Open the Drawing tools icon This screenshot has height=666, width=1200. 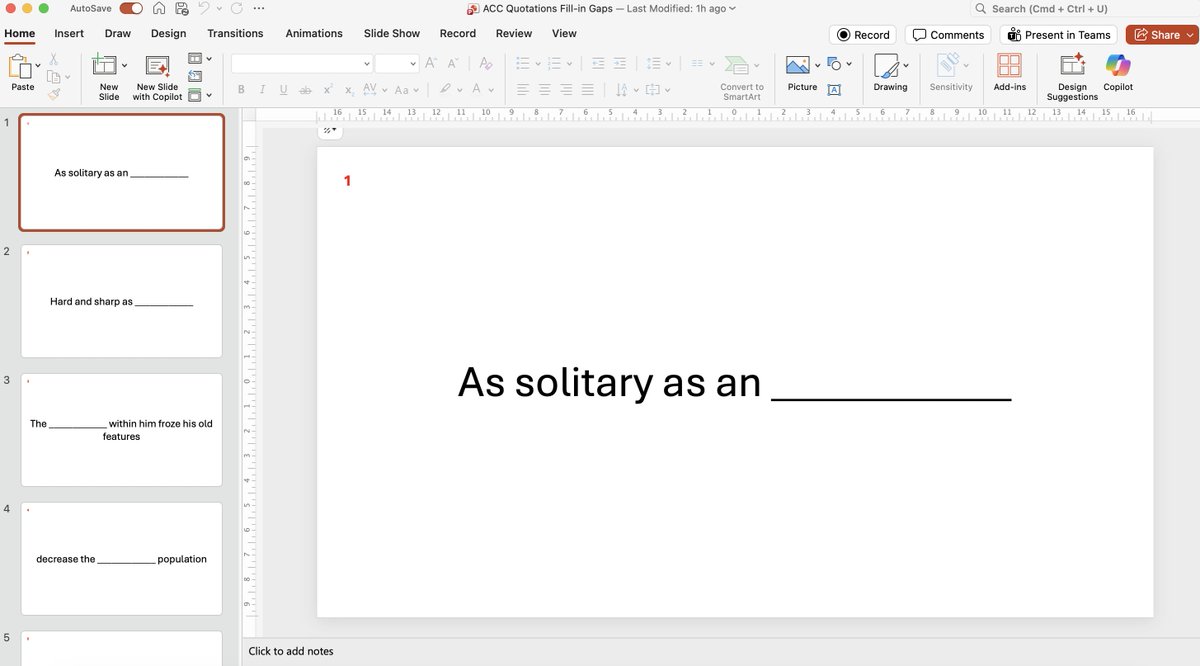(x=886, y=65)
